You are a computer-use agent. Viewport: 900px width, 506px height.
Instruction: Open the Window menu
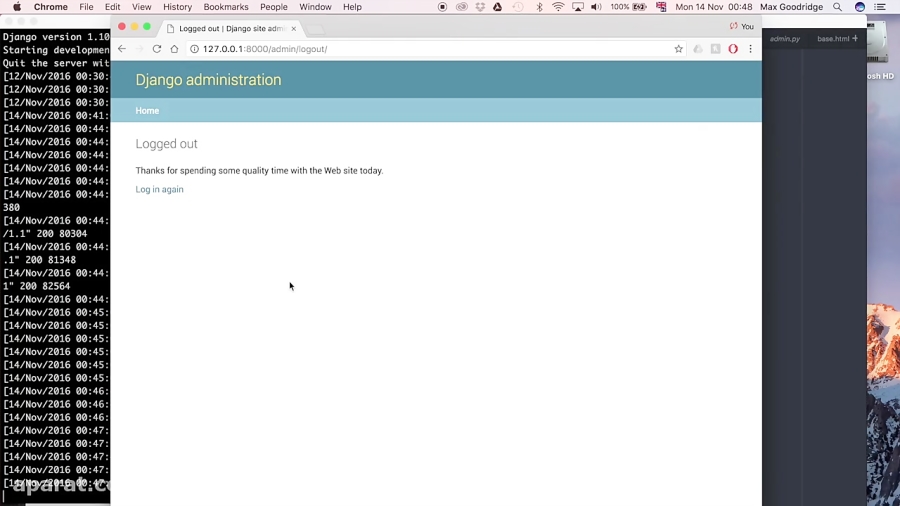coord(315,7)
